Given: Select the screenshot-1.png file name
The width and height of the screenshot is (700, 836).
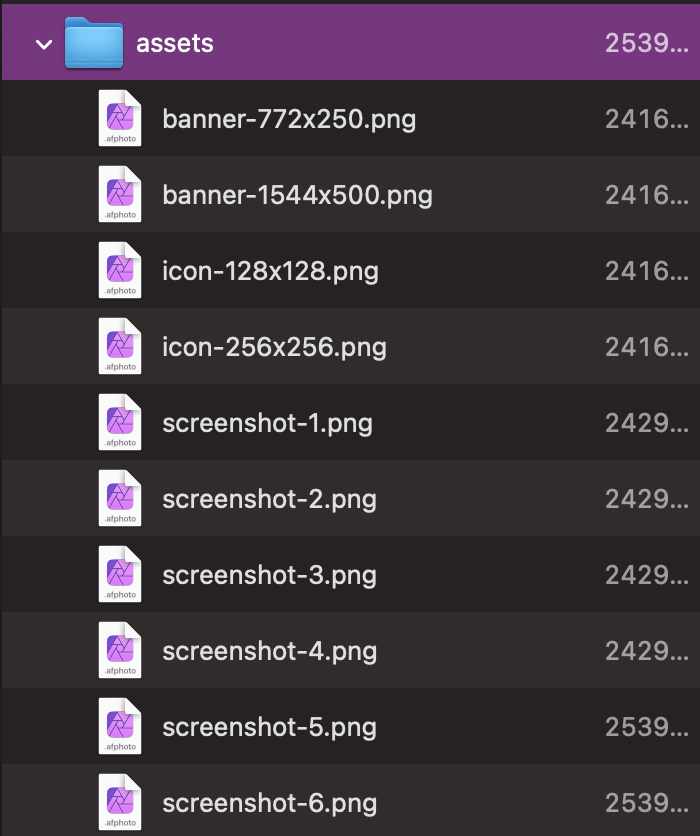Looking at the screenshot, I should [x=267, y=423].
